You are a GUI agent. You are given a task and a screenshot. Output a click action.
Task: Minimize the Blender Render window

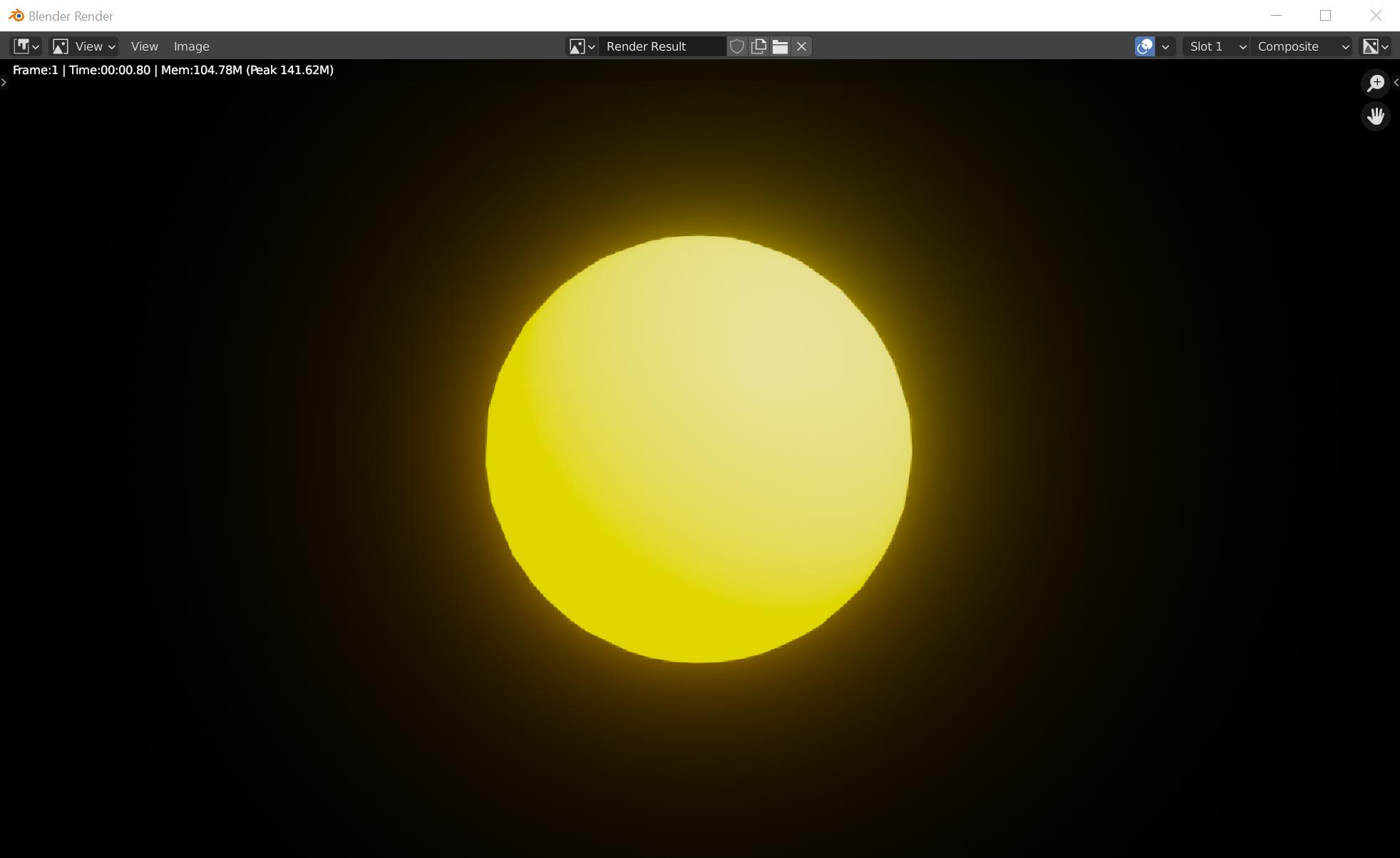point(1276,15)
